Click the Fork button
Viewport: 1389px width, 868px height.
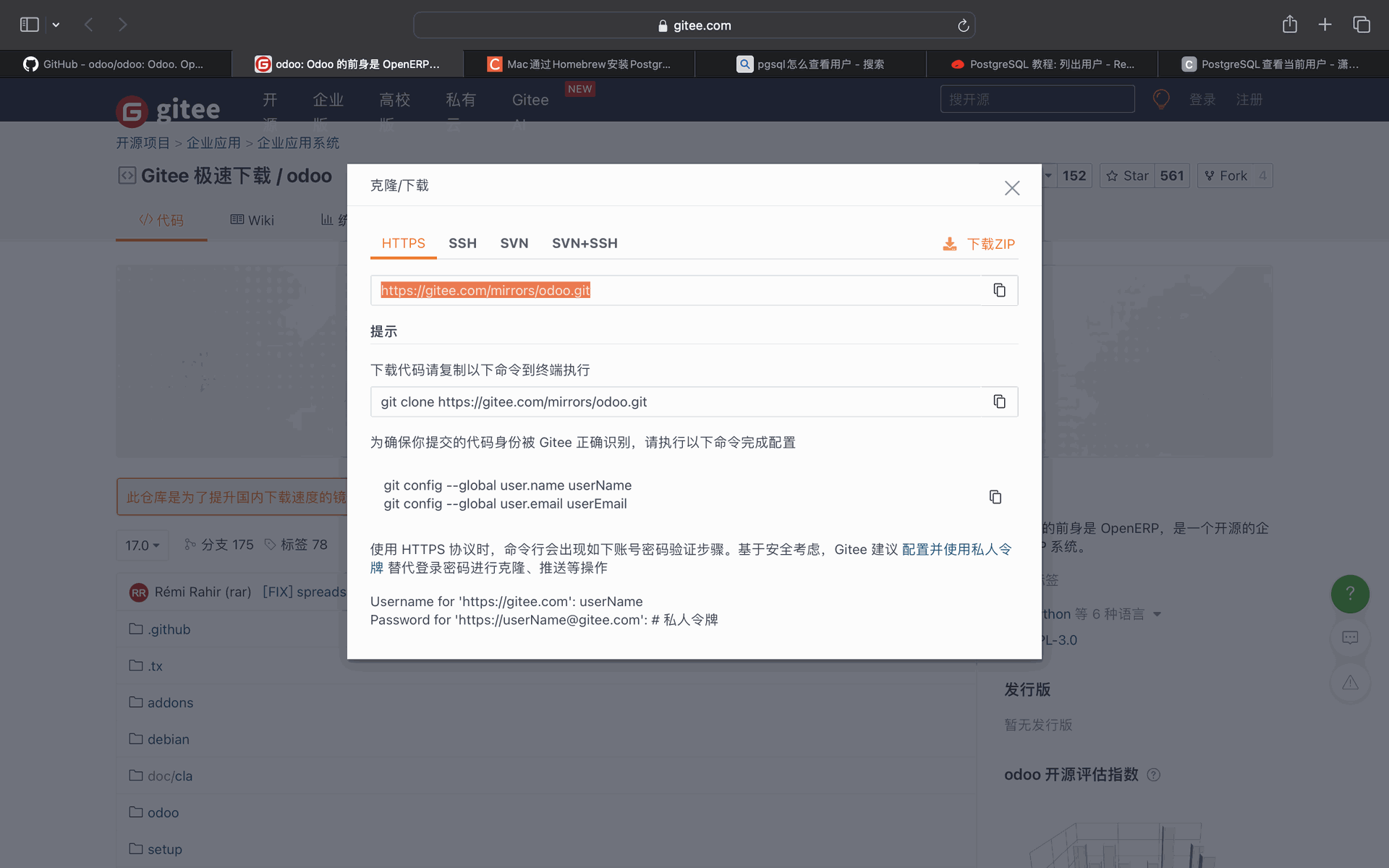point(1226,176)
